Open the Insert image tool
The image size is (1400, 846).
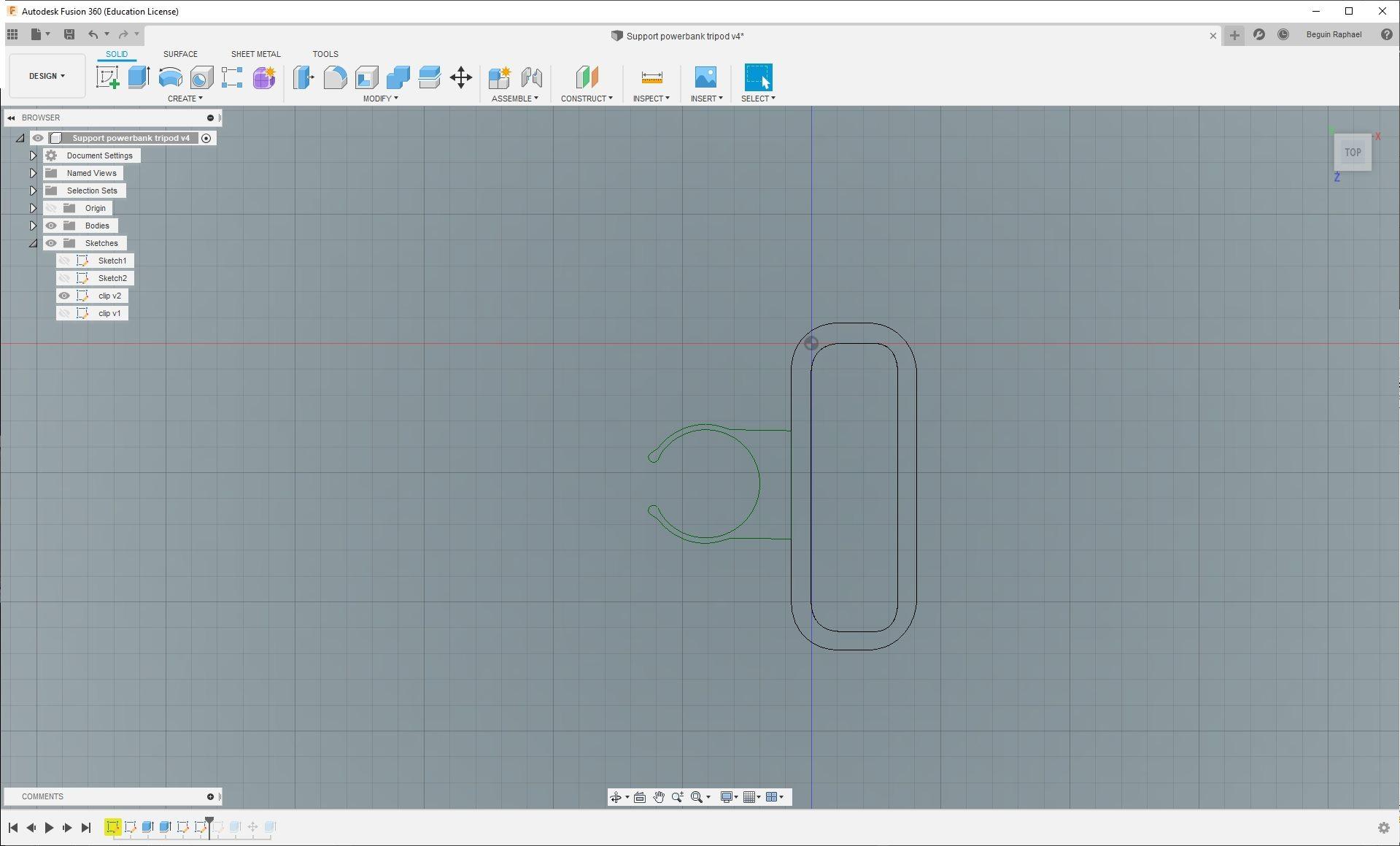click(705, 77)
